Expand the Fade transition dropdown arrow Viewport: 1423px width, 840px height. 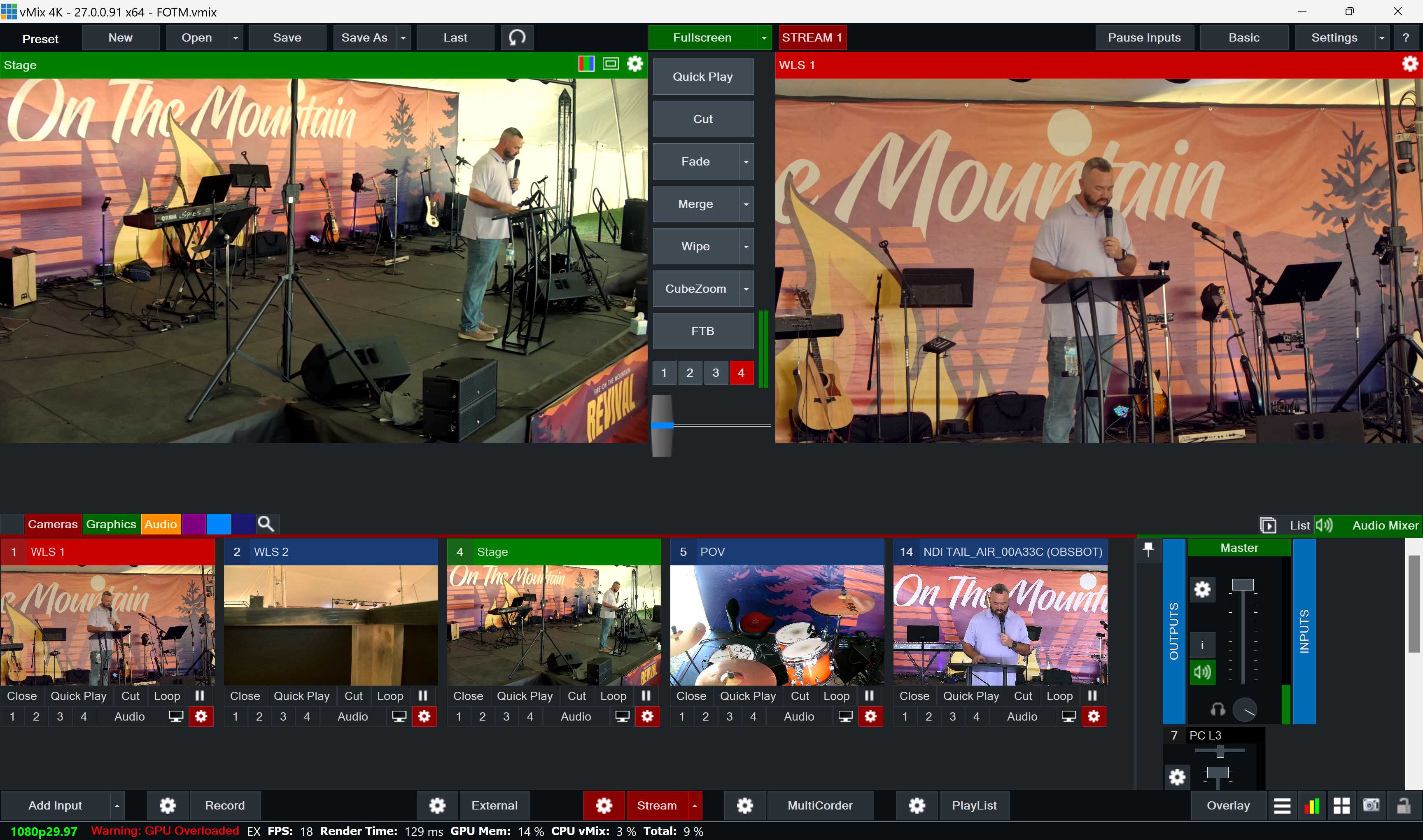[x=746, y=162]
